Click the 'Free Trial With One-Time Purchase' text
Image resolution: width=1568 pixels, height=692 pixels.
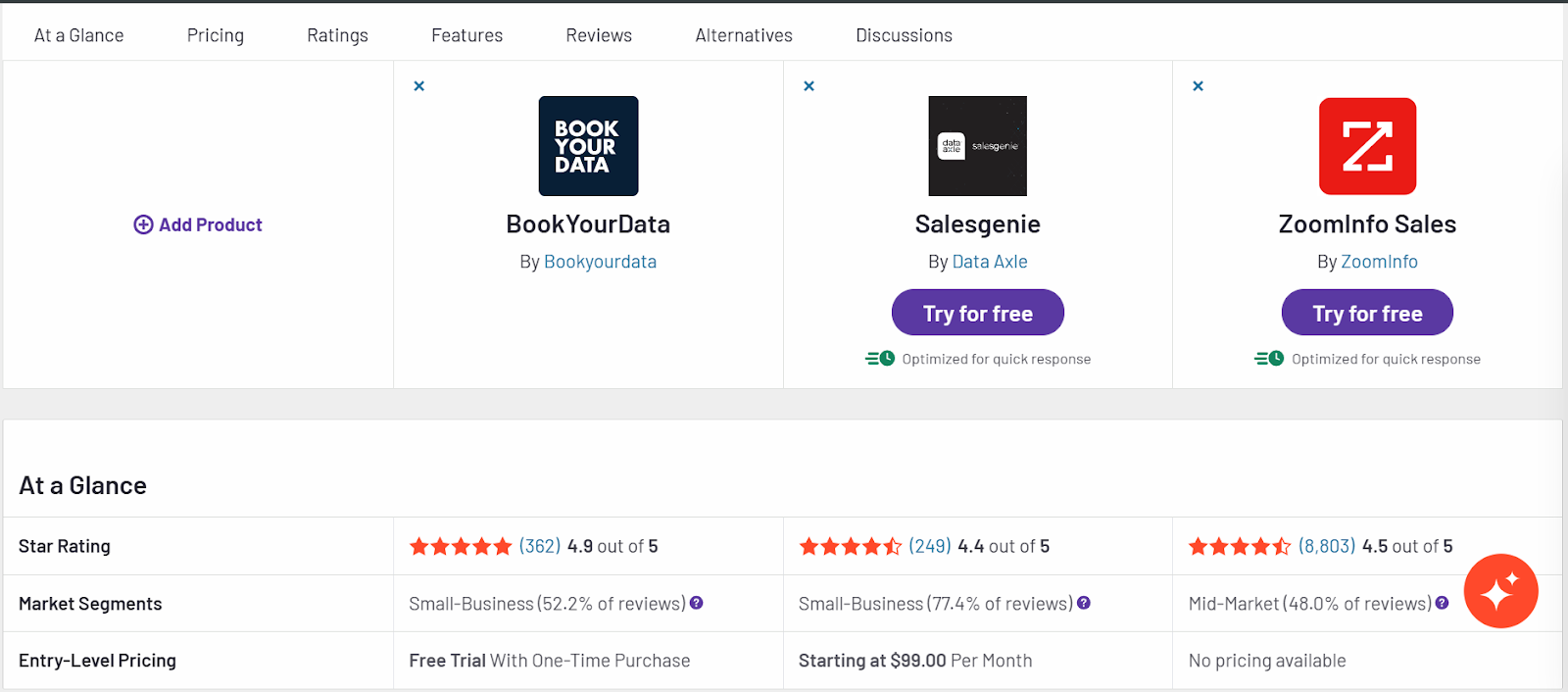550,661
